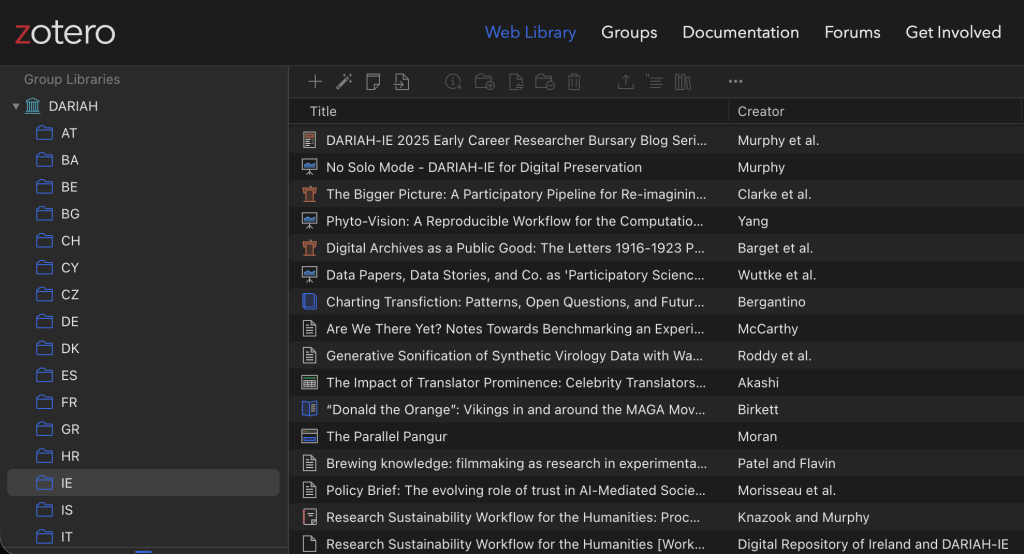Screen dimensions: 1024x554
Task: Click Get Involved in the navigation
Action: point(953,32)
